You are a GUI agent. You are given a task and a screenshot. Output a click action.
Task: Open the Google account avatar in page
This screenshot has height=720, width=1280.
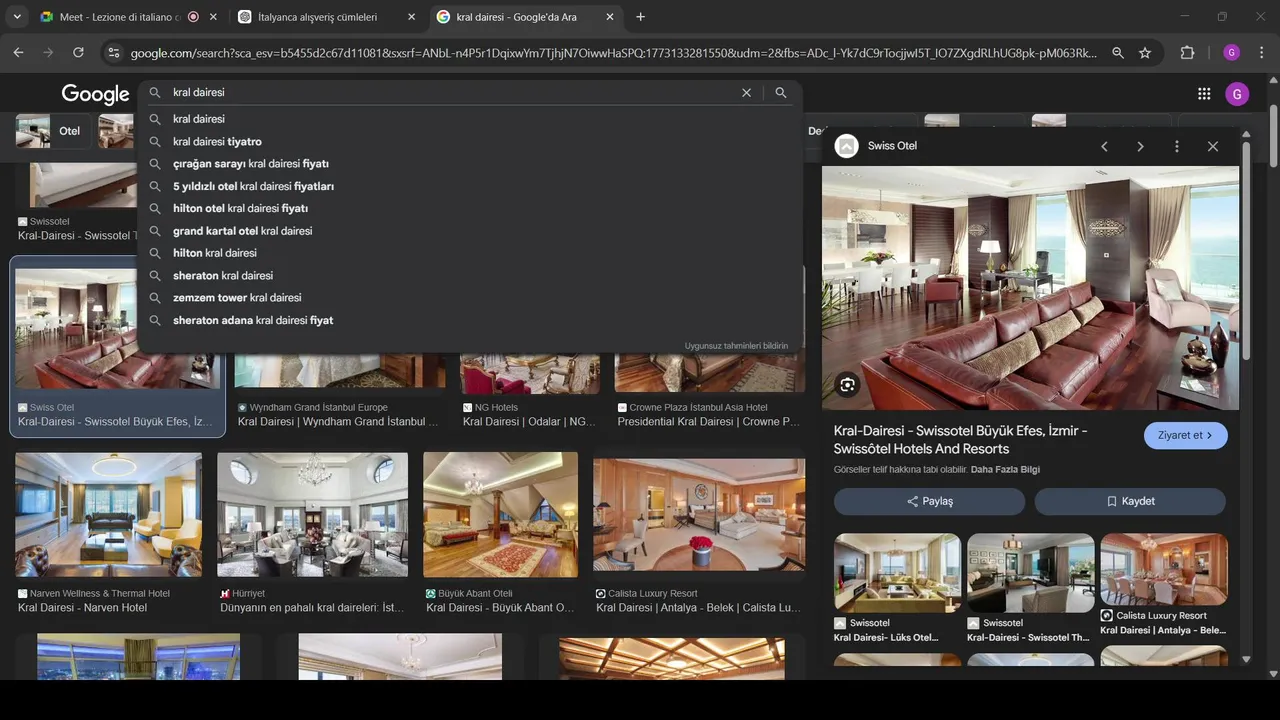pos(1237,94)
